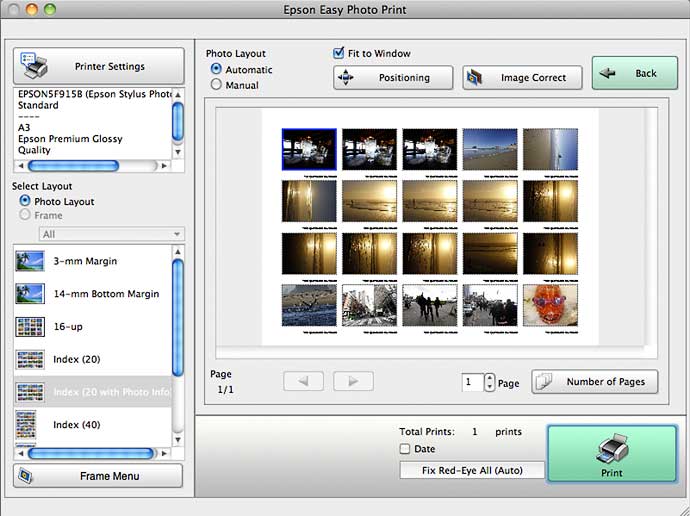Open the All layout filter dropdown
The height and width of the screenshot is (516, 690).
(110, 234)
